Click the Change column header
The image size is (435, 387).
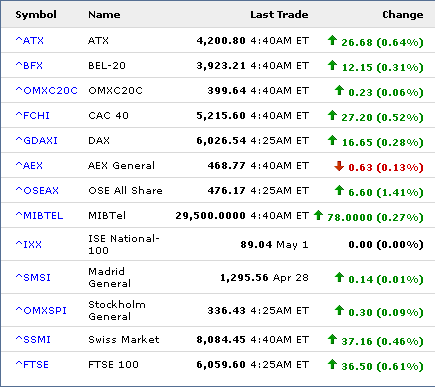click(x=403, y=15)
